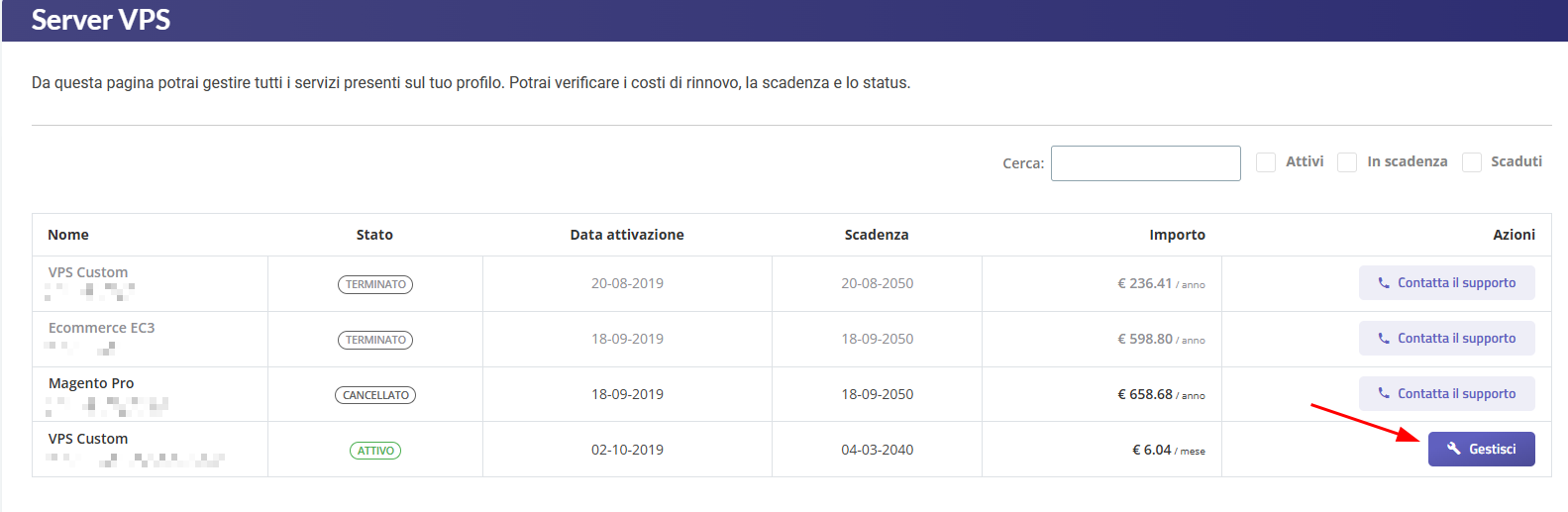This screenshot has width=1568, height=512.
Task: Click the activation date 02-10-2019
Action: [627, 450]
